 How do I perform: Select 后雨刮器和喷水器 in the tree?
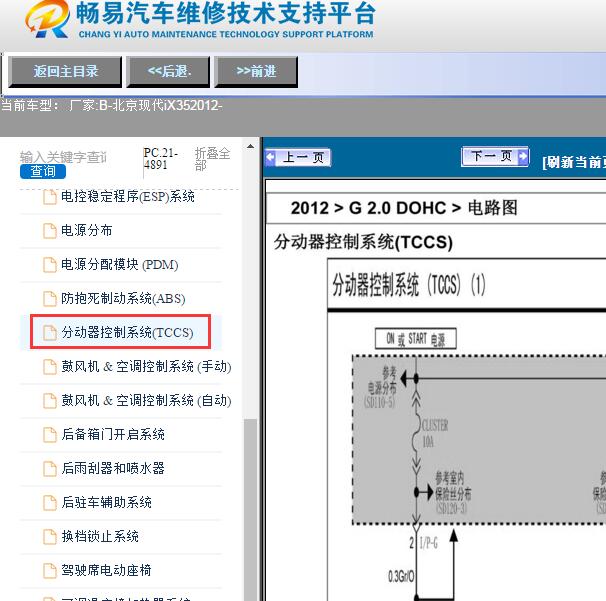point(113,469)
